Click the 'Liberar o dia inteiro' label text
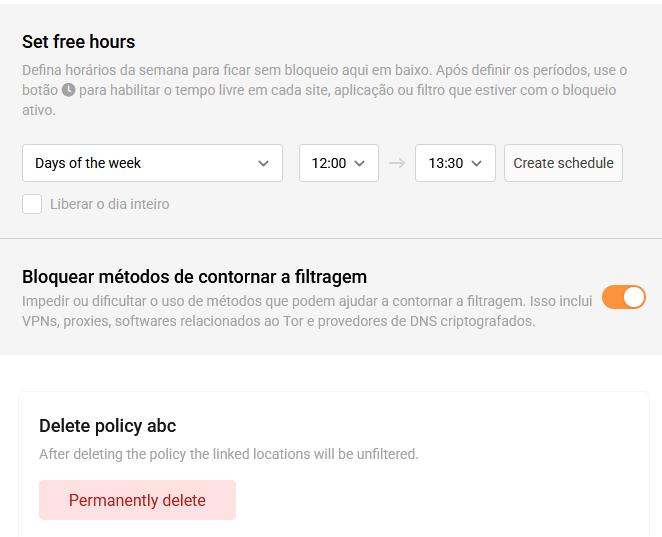This screenshot has height=537, width=662. coord(109,204)
